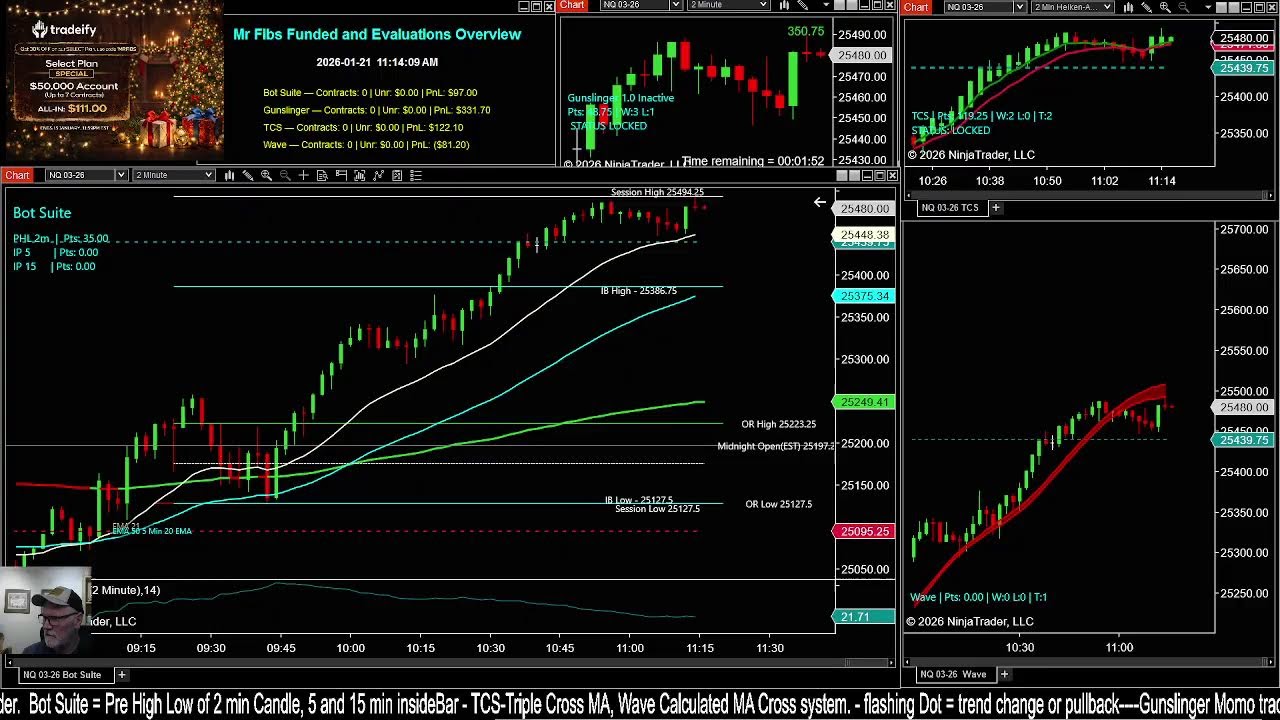
Task: Click chart trader icon in Bot Suite toolbar
Action: point(341,175)
